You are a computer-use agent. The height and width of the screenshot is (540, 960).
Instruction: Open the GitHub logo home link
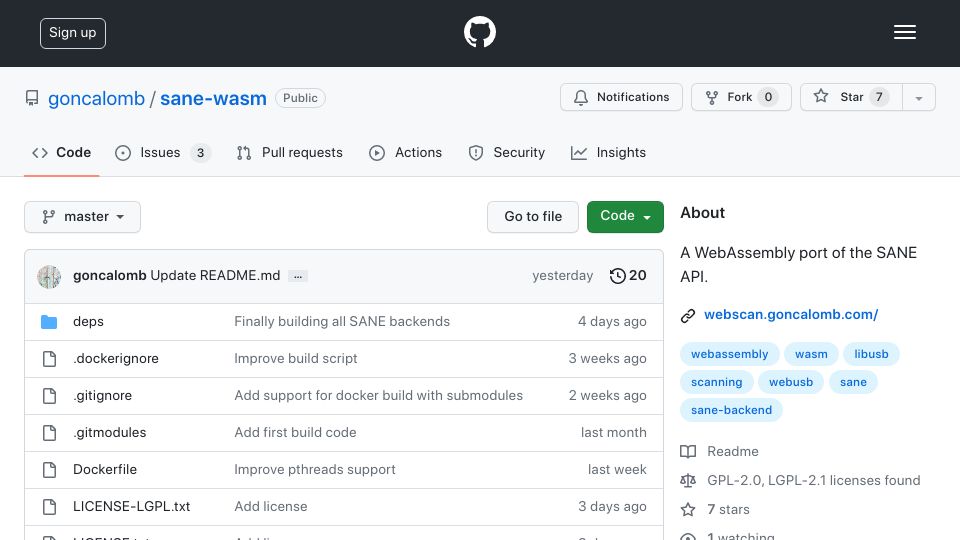pyautogui.click(x=479, y=32)
